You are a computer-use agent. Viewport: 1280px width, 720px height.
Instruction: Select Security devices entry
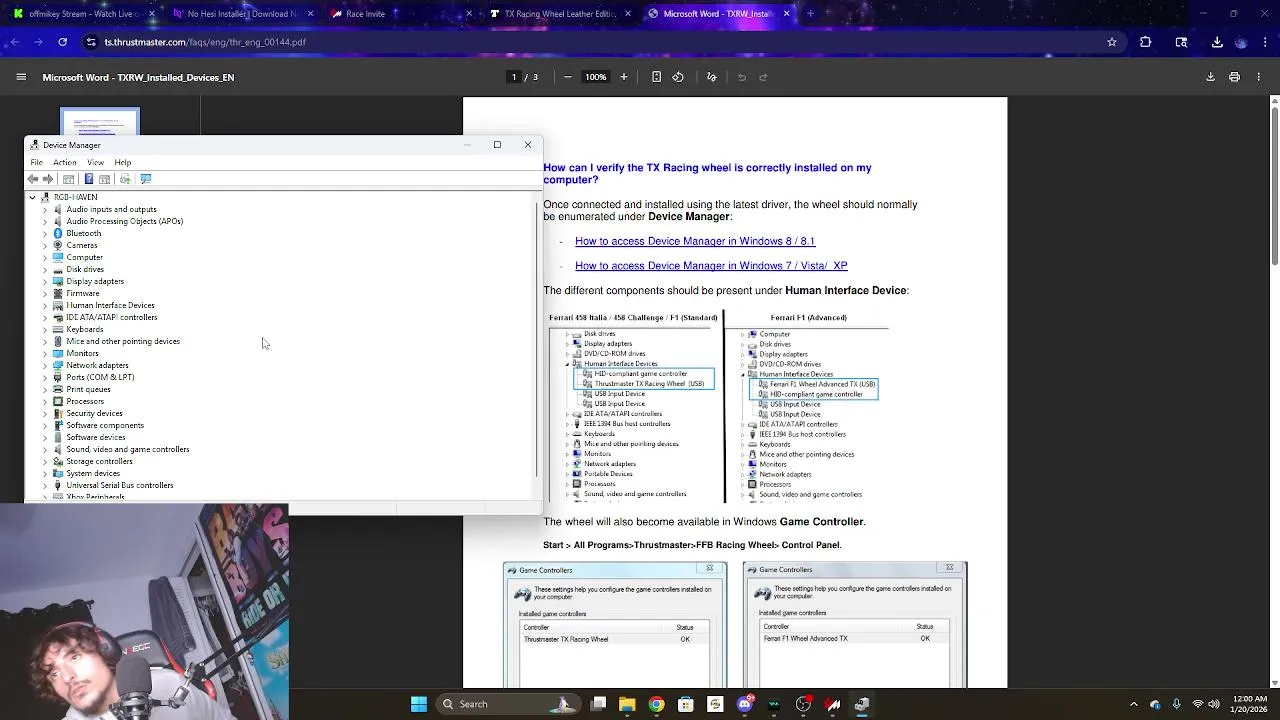point(94,413)
